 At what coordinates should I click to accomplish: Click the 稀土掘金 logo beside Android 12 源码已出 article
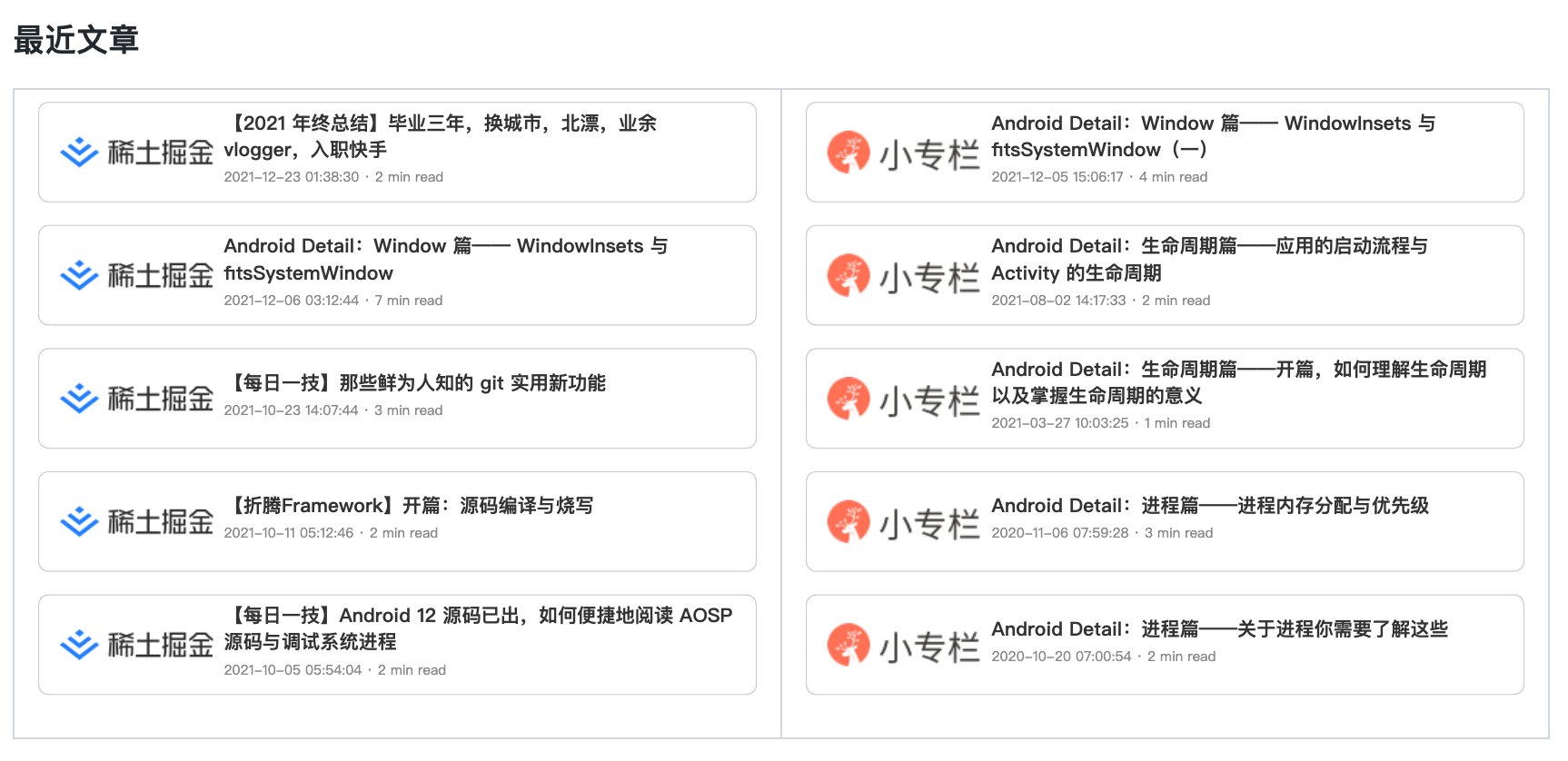coord(136,645)
